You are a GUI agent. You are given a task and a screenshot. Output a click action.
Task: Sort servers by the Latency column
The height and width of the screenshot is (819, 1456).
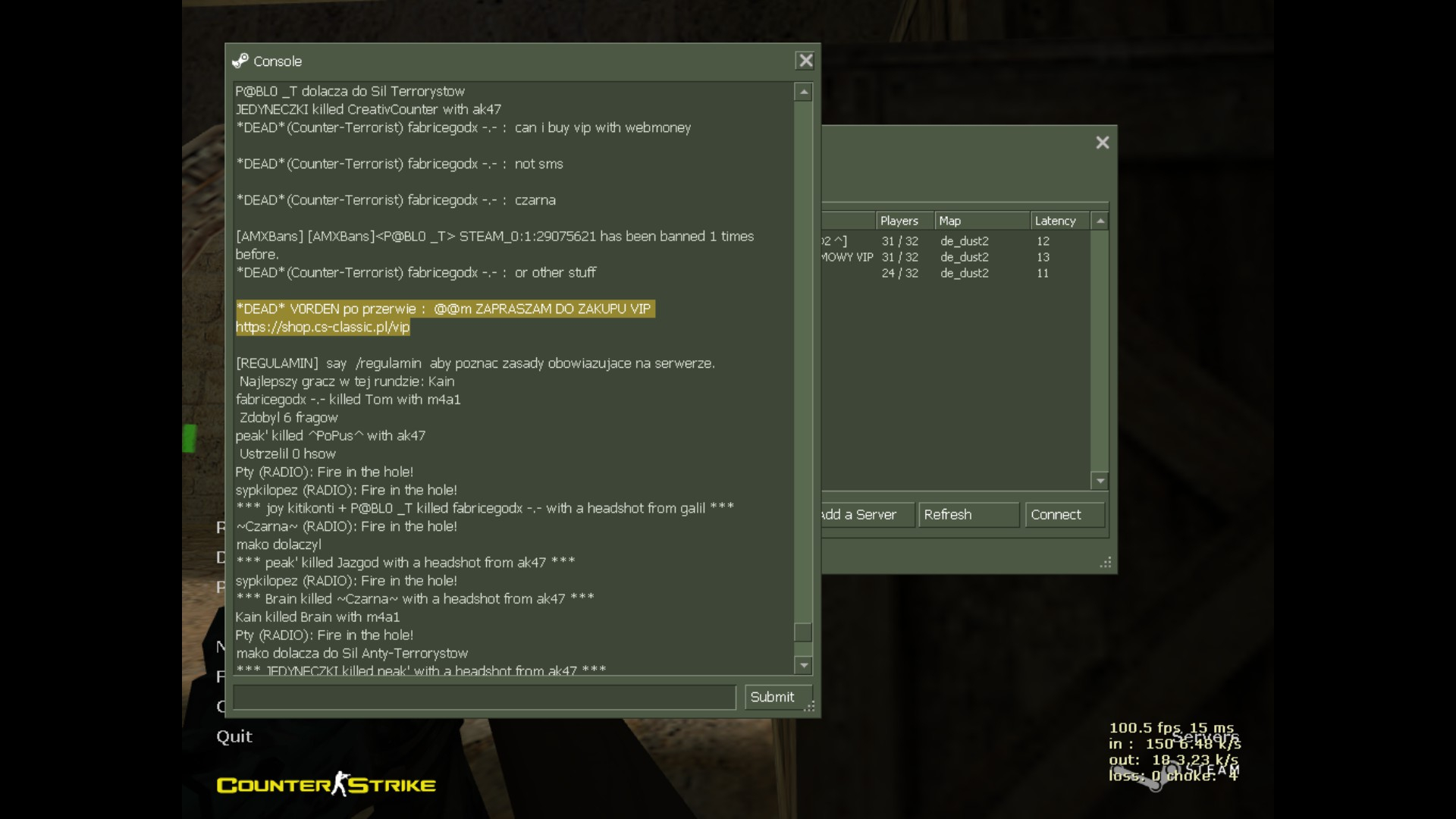pos(1059,221)
